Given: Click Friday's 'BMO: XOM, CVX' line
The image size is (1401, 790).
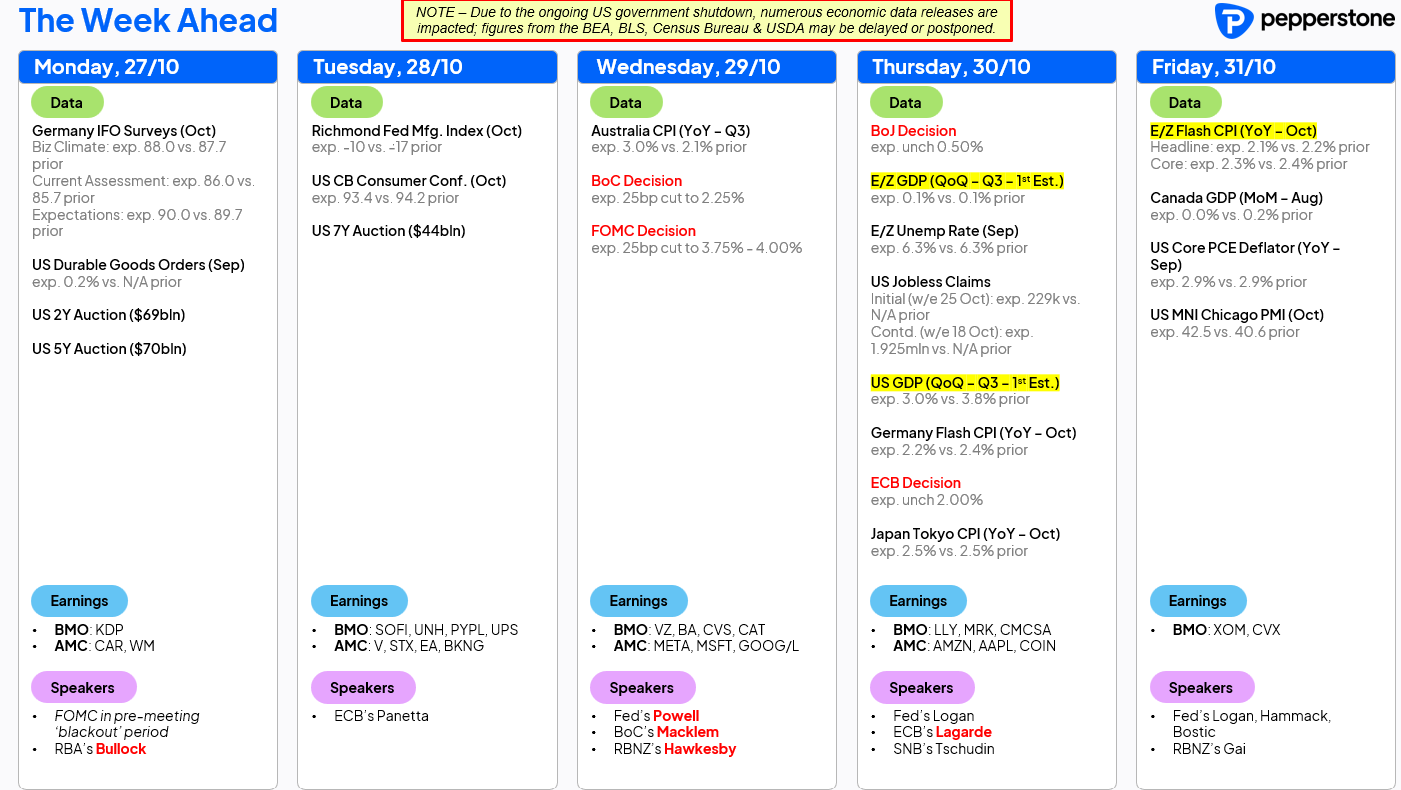Looking at the screenshot, I should click(x=1226, y=630).
